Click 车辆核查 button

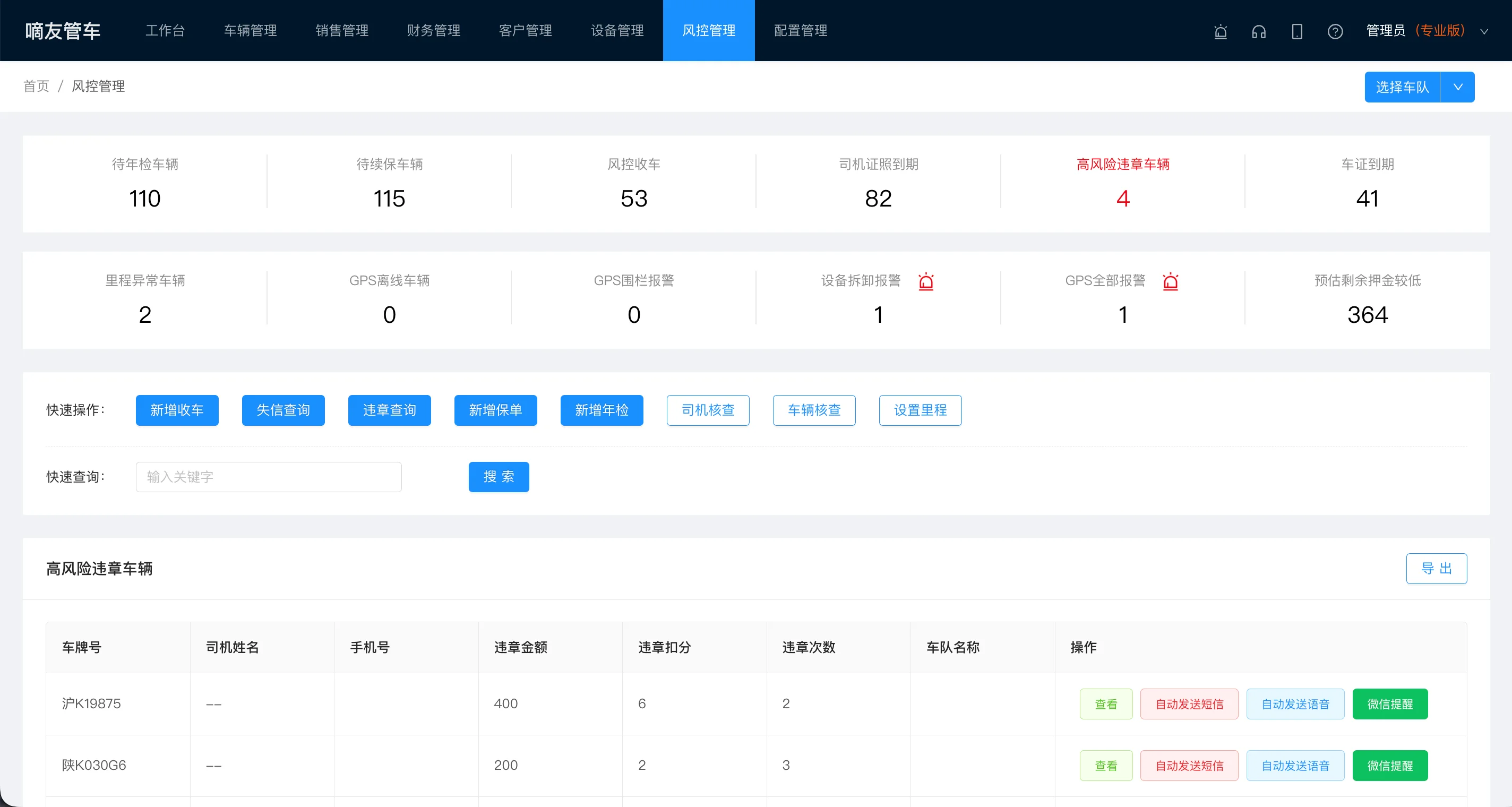pos(814,410)
